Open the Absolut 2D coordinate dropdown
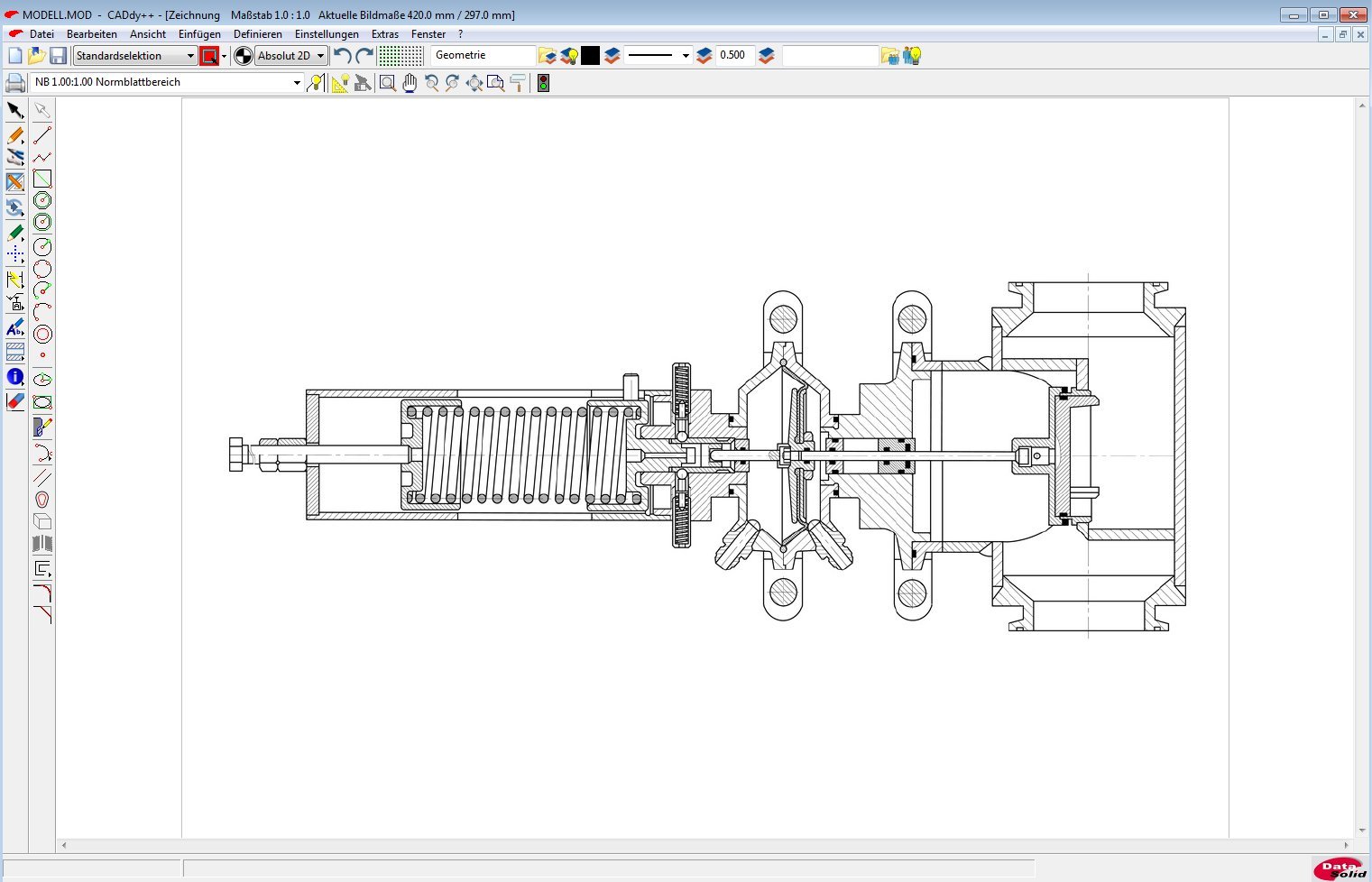1372x882 pixels. pos(290,56)
